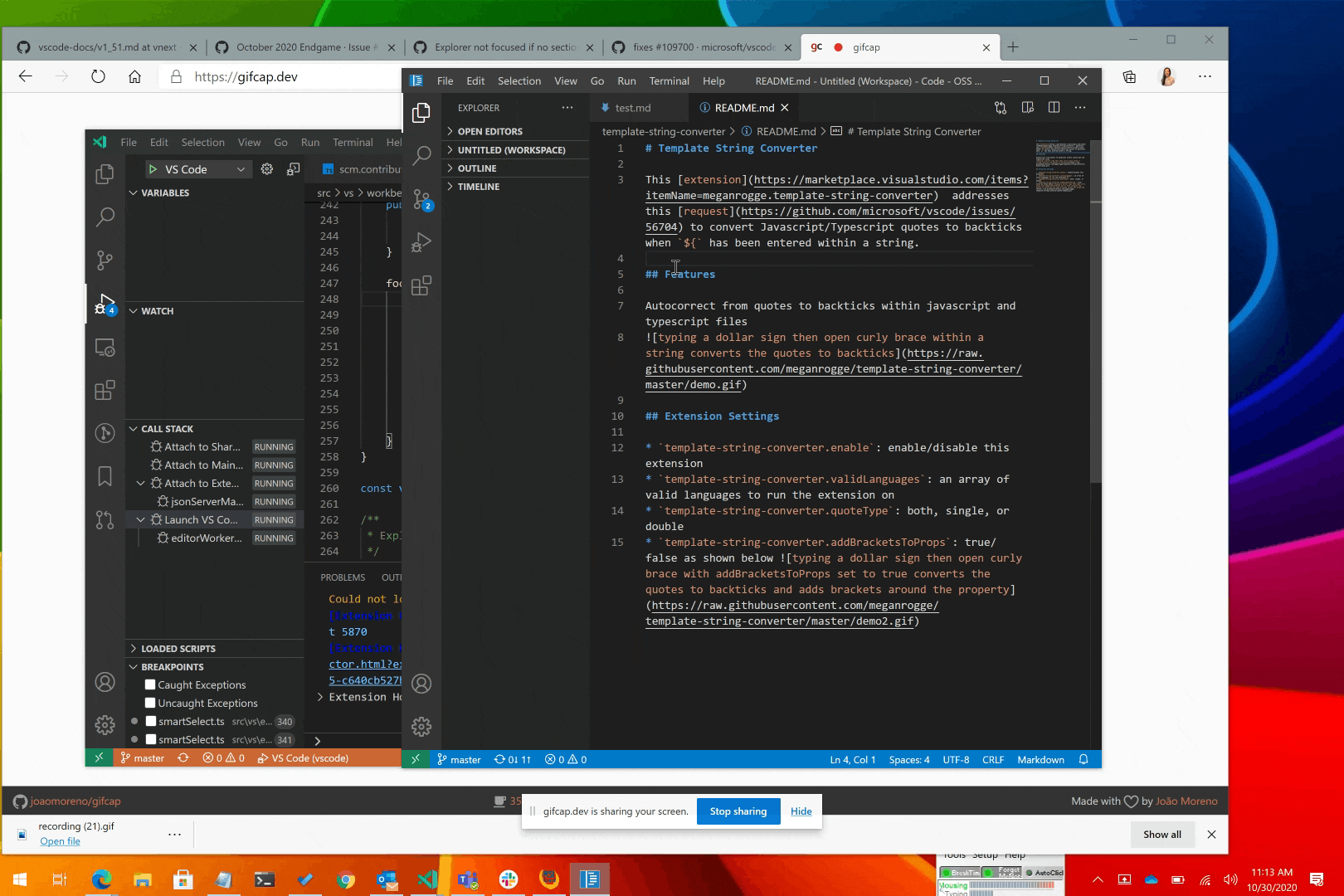Open launch.json gear in debug toolbar
The height and width of the screenshot is (896, 1344).
click(x=267, y=169)
